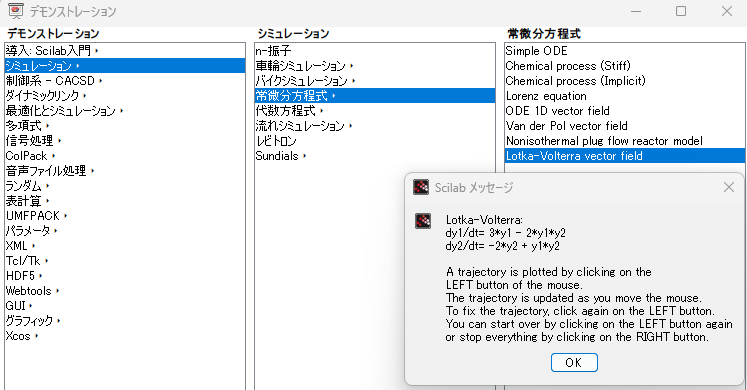Open the 導入: Scilab入門 category
Screen dimensions: 747x390
tap(125, 50)
